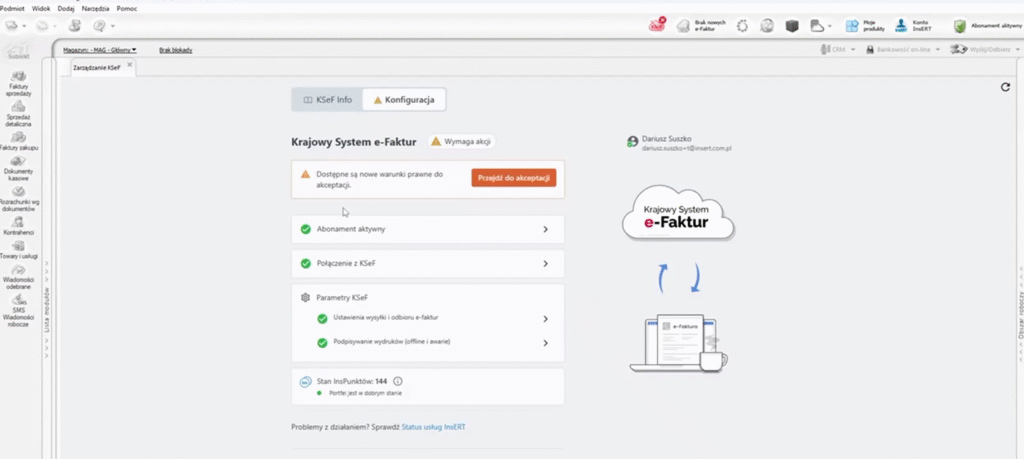Open the Bankowość on-line dropdown
1024x459 pixels.
click(x=906, y=49)
